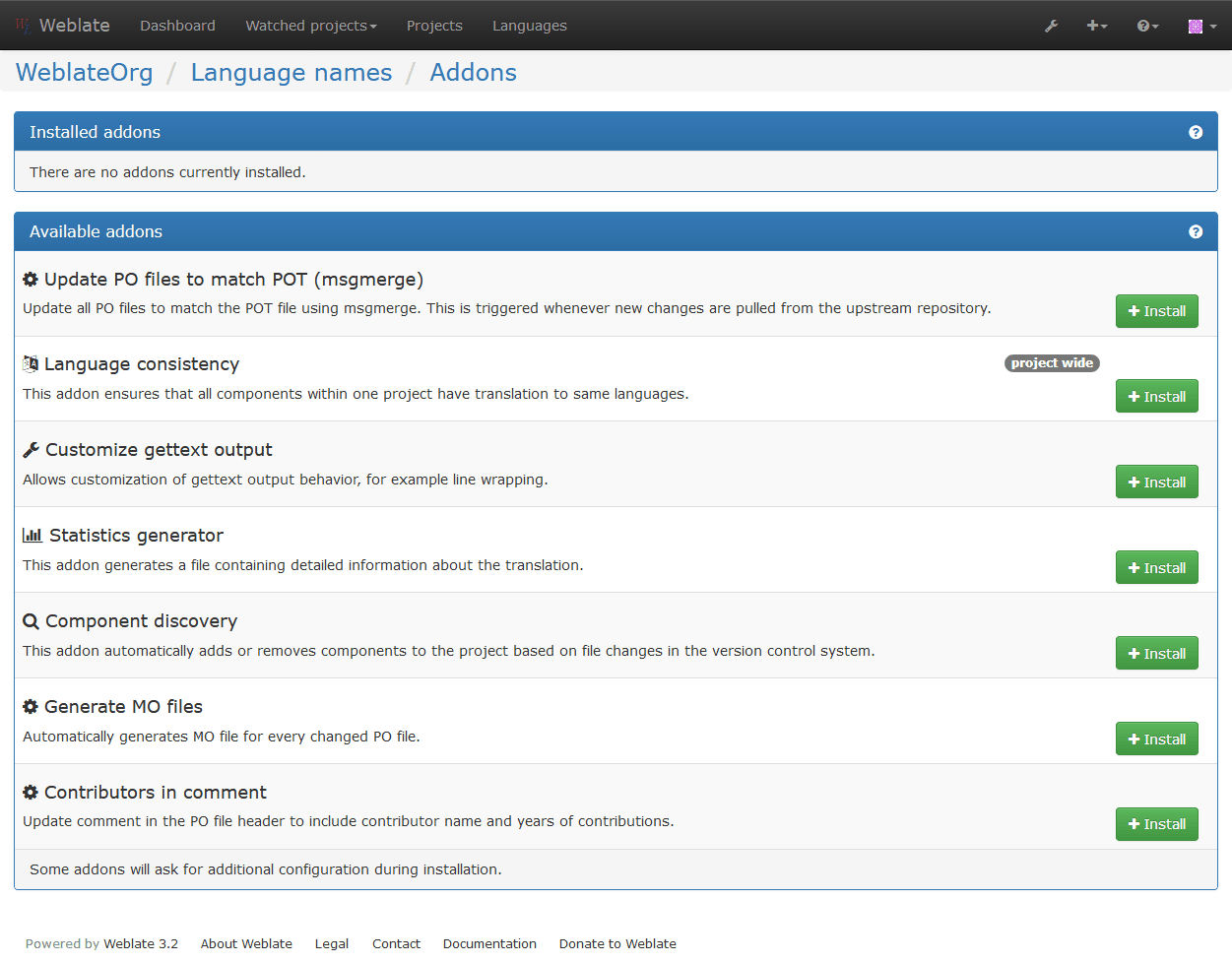Open the plus add-new dropdown
This screenshot has width=1232, height=963.
pyautogui.click(x=1097, y=26)
